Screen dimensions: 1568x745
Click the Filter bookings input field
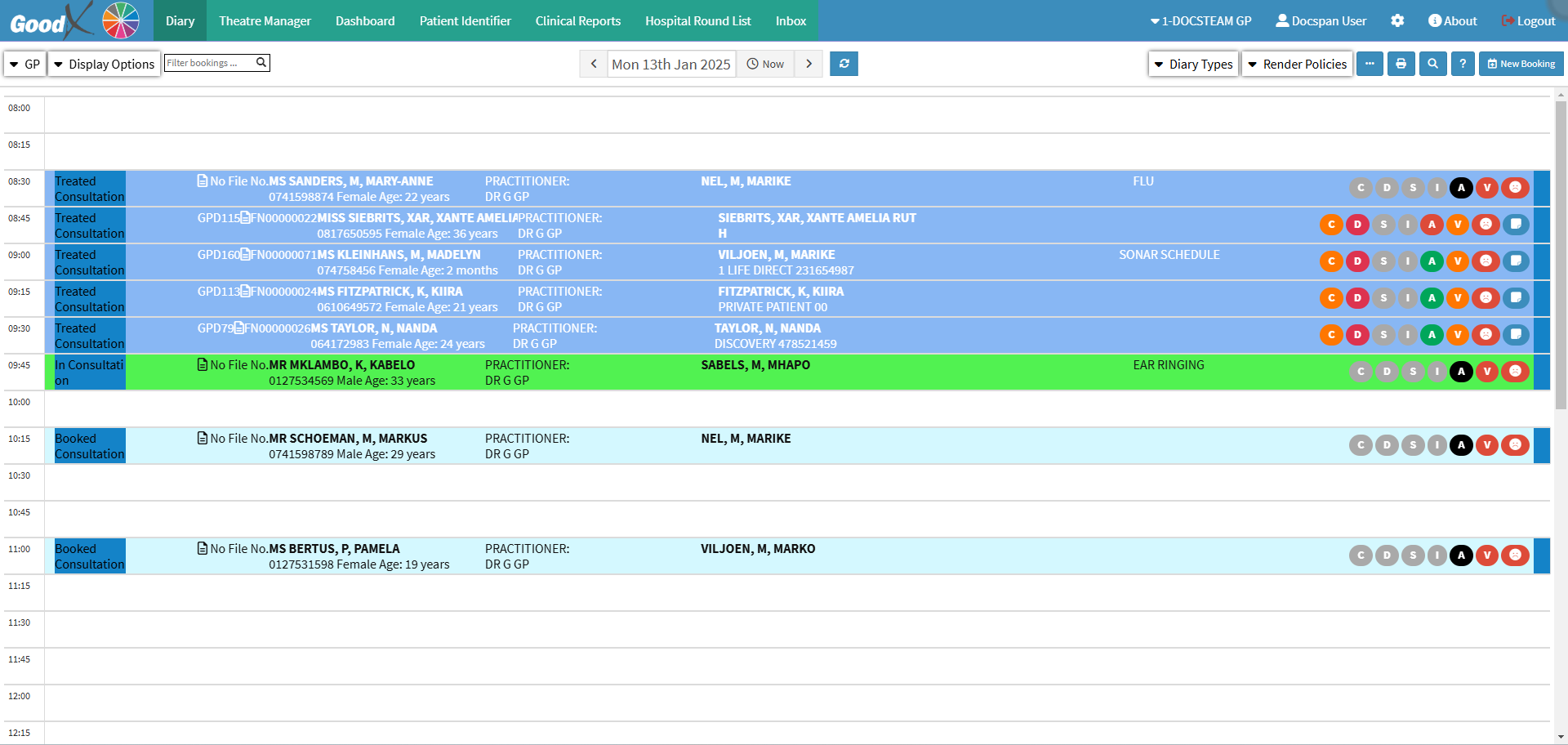(x=210, y=63)
